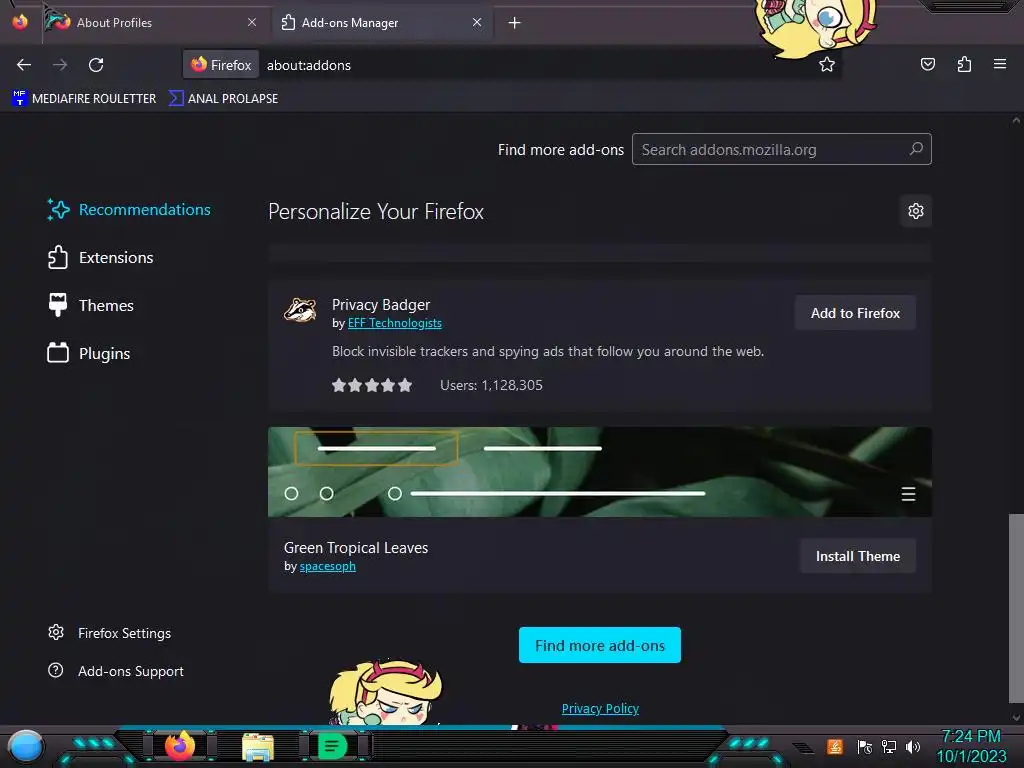
Task: Click the taskbar clock showing 7:24 PM
Action: click(971, 746)
